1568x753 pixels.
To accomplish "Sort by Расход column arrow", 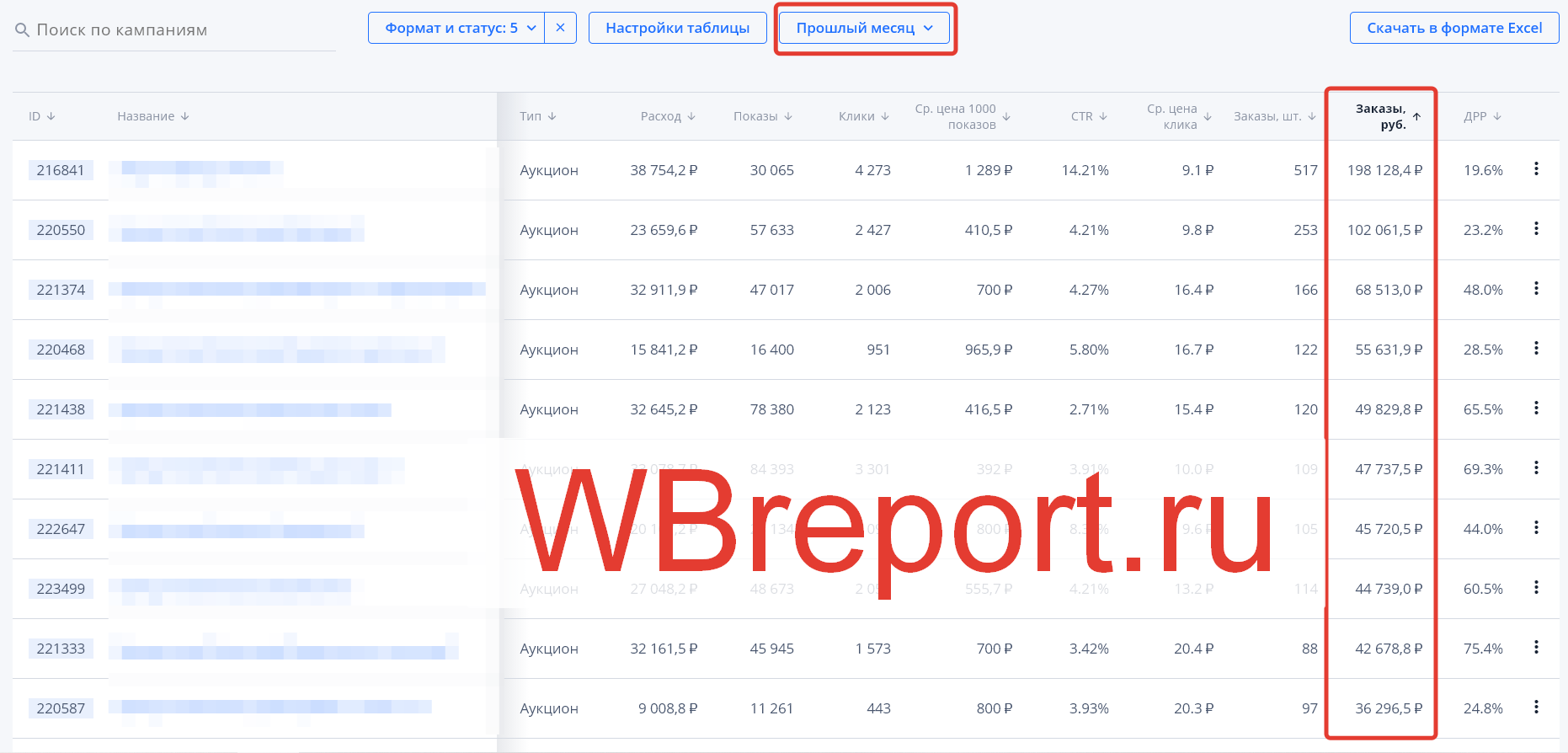I will tap(691, 116).
